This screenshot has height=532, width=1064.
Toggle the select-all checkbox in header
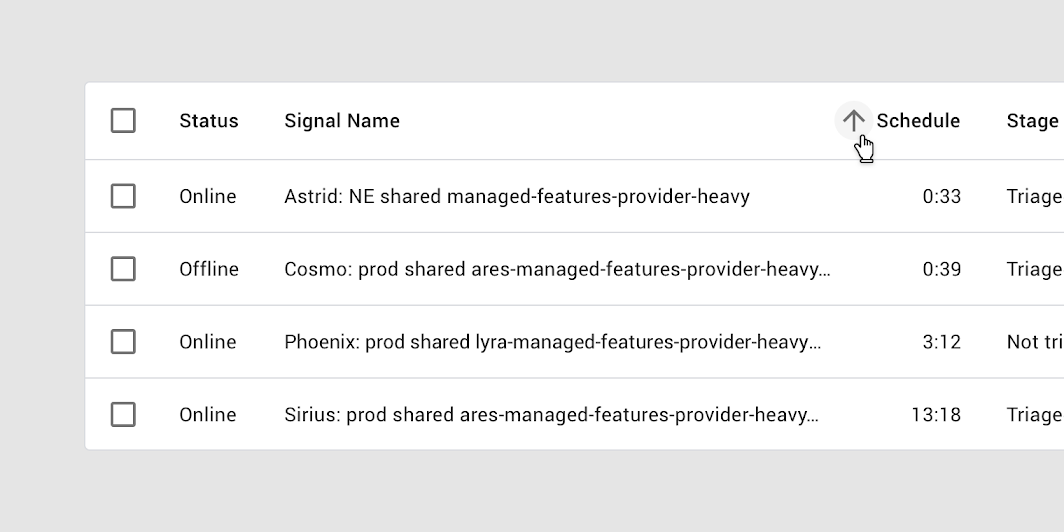[x=123, y=121]
